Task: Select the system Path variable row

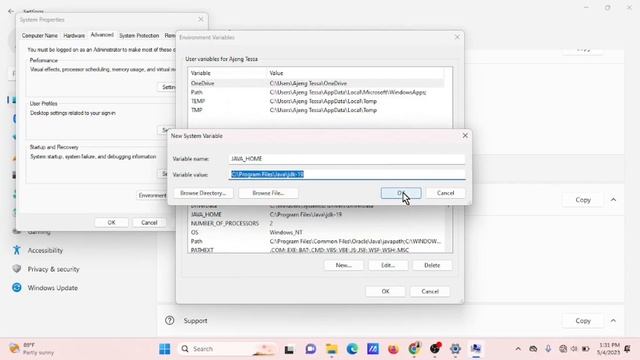Action: pyautogui.click(x=316, y=241)
